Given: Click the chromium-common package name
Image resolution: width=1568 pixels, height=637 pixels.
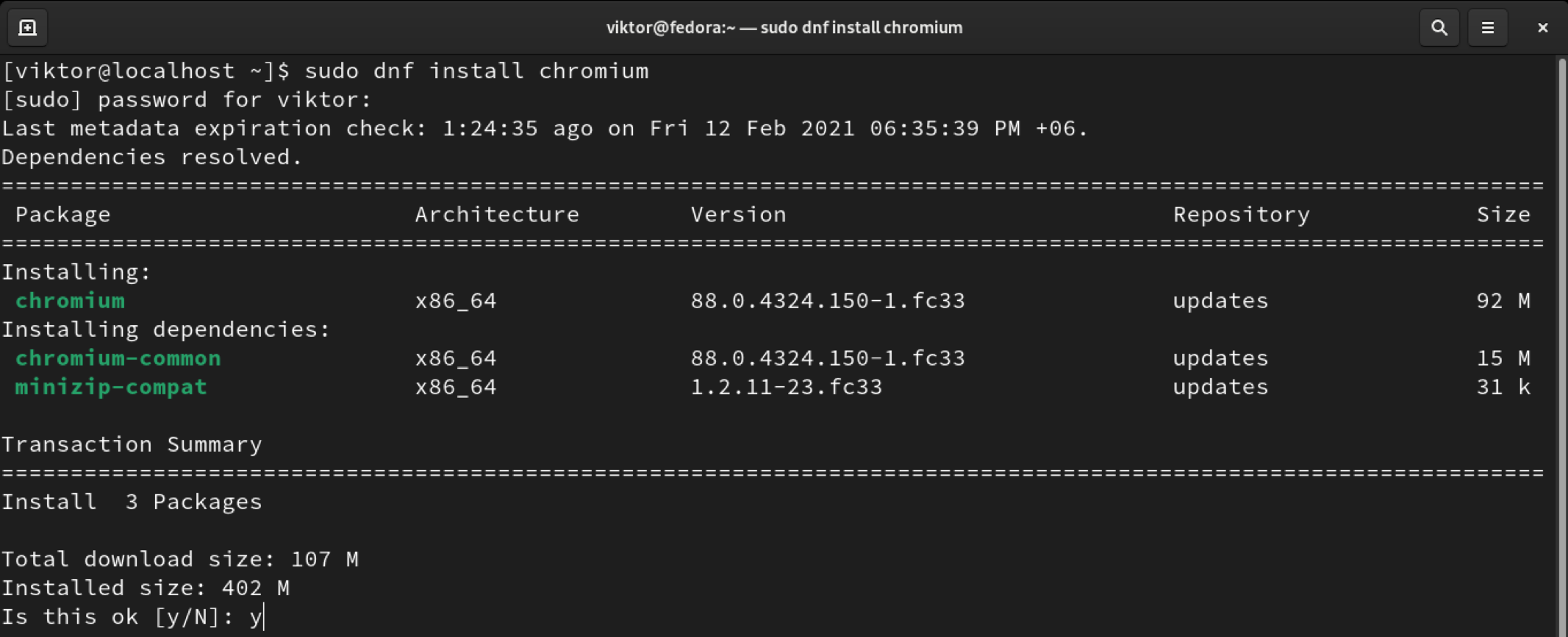Looking at the screenshot, I should (x=118, y=358).
